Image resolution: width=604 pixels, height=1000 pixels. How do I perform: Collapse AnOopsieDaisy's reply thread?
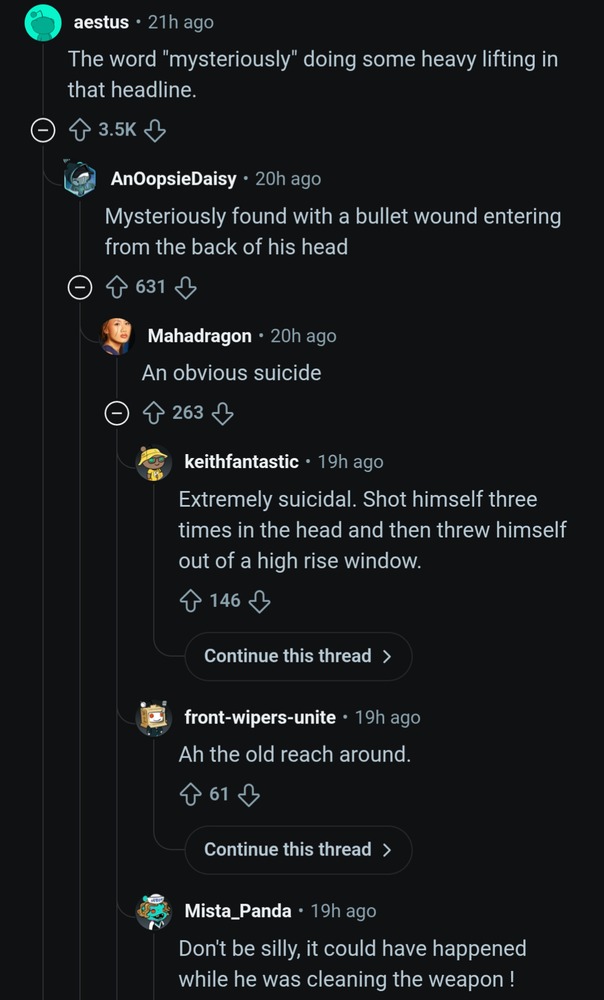pos(79,288)
